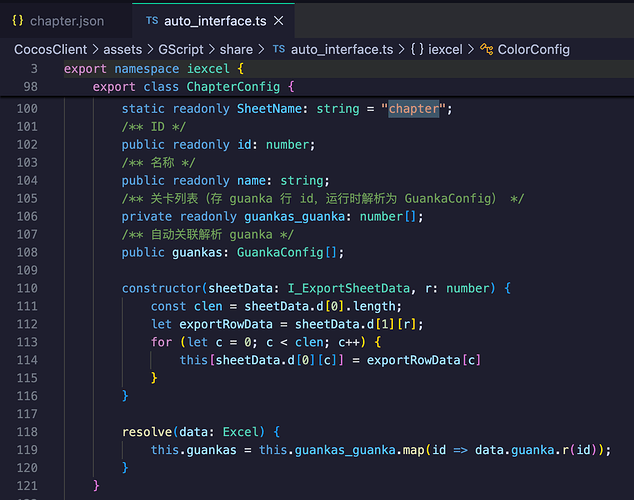Open assets folder in the breadcrumb
Viewport: 634px width, 500px height.
point(123,49)
